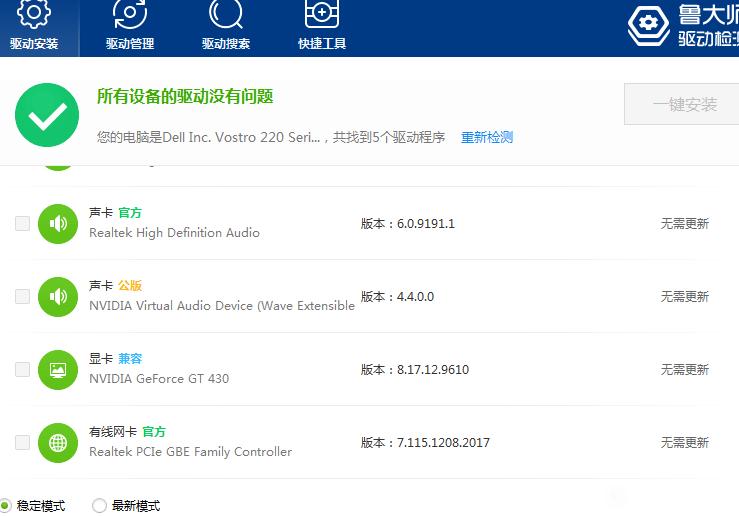Go to 快捷工具 tab
This screenshot has width=739, height=516.
click(x=322, y=27)
